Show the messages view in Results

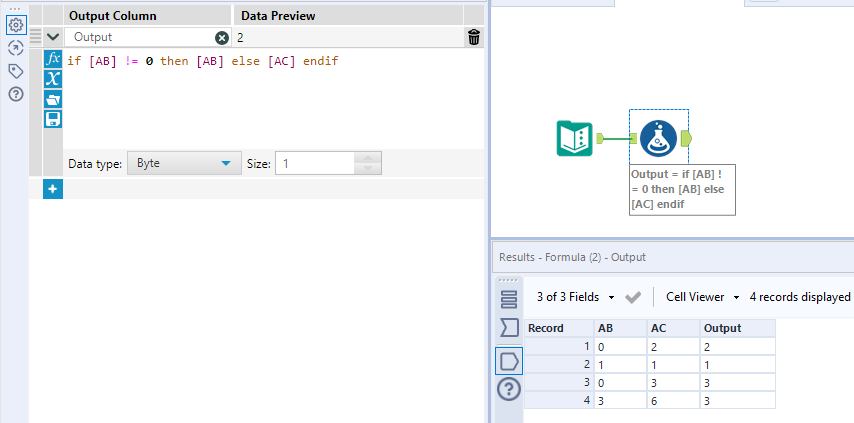(x=509, y=299)
